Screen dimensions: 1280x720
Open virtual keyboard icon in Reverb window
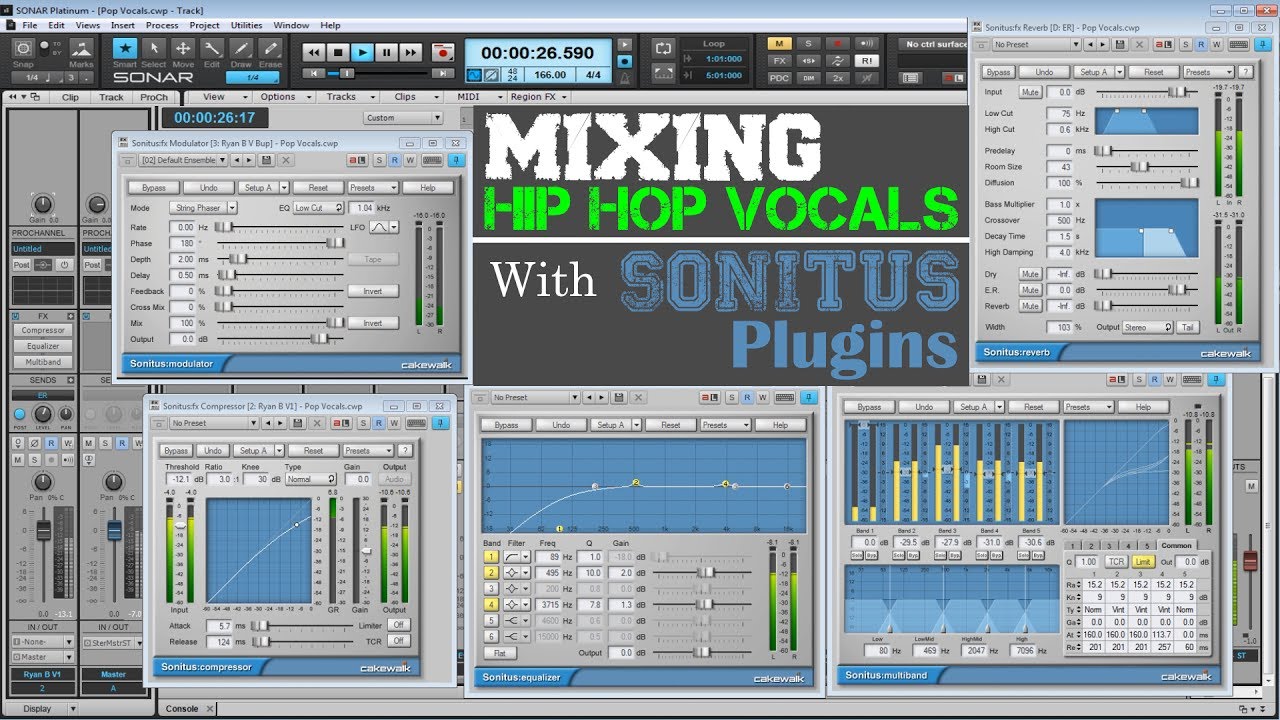(1238, 44)
